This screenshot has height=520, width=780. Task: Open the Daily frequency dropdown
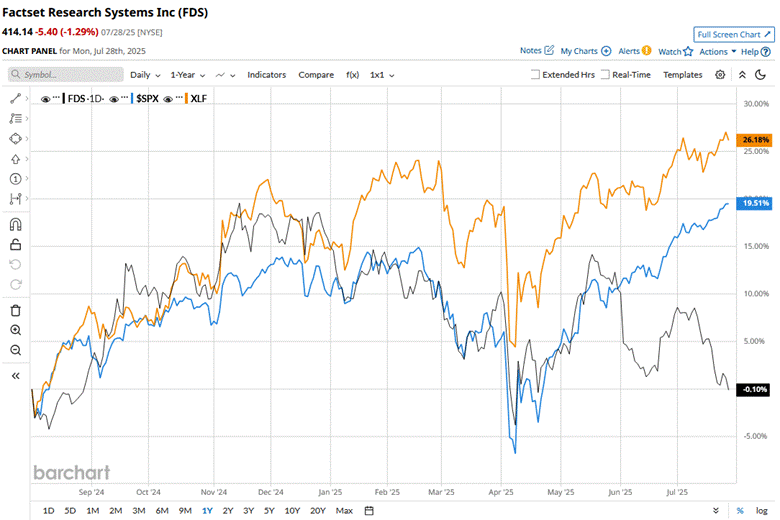point(145,75)
